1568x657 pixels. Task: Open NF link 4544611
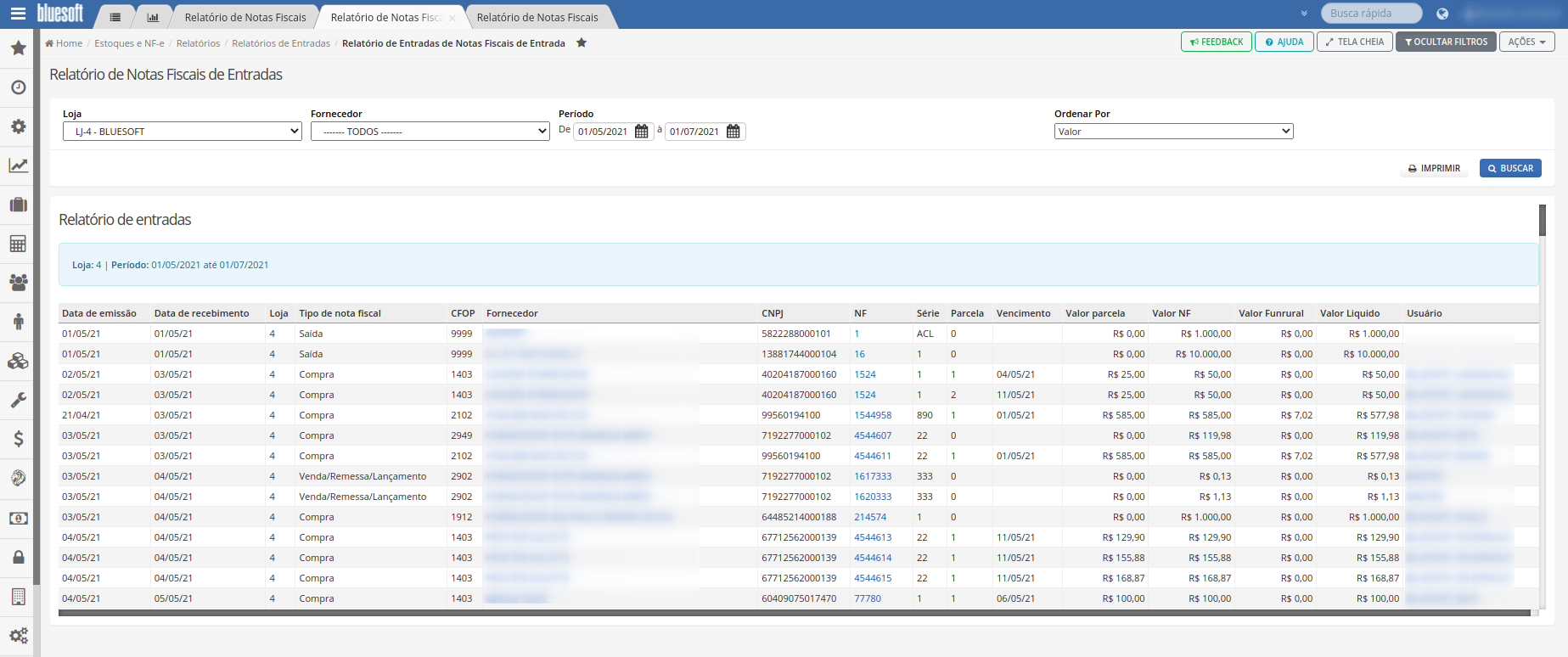click(x=873, y=456)
